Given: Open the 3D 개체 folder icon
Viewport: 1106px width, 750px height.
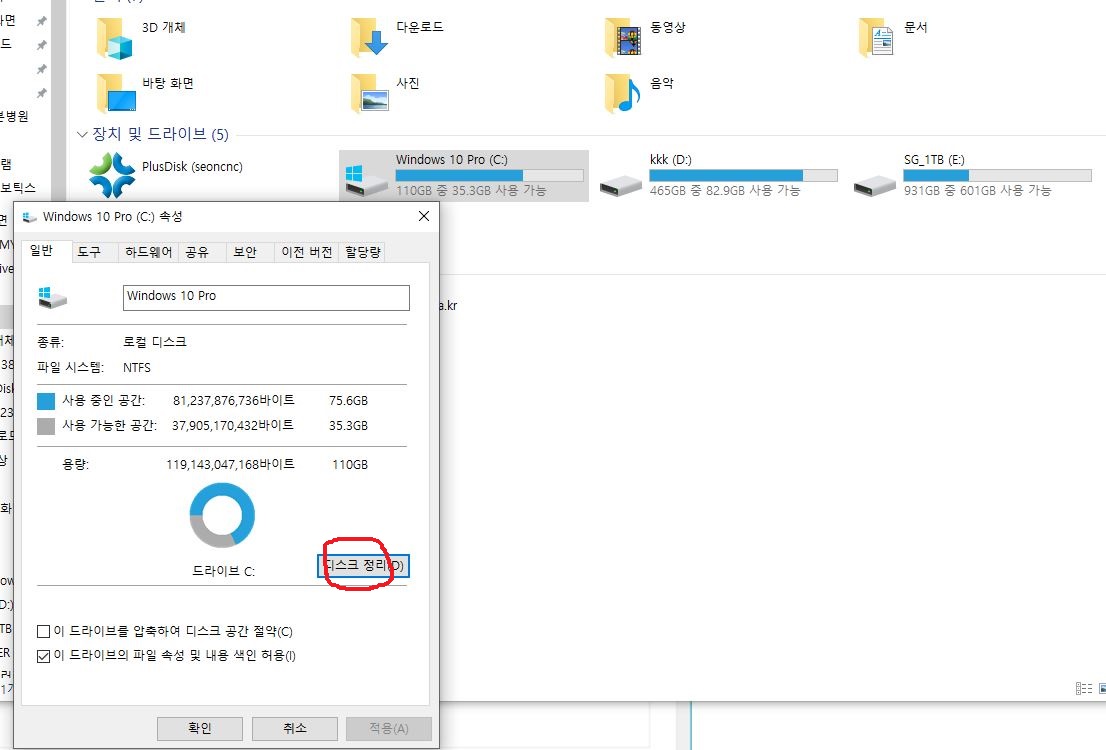Looking at the screenshot, I should tap(115, 38).
